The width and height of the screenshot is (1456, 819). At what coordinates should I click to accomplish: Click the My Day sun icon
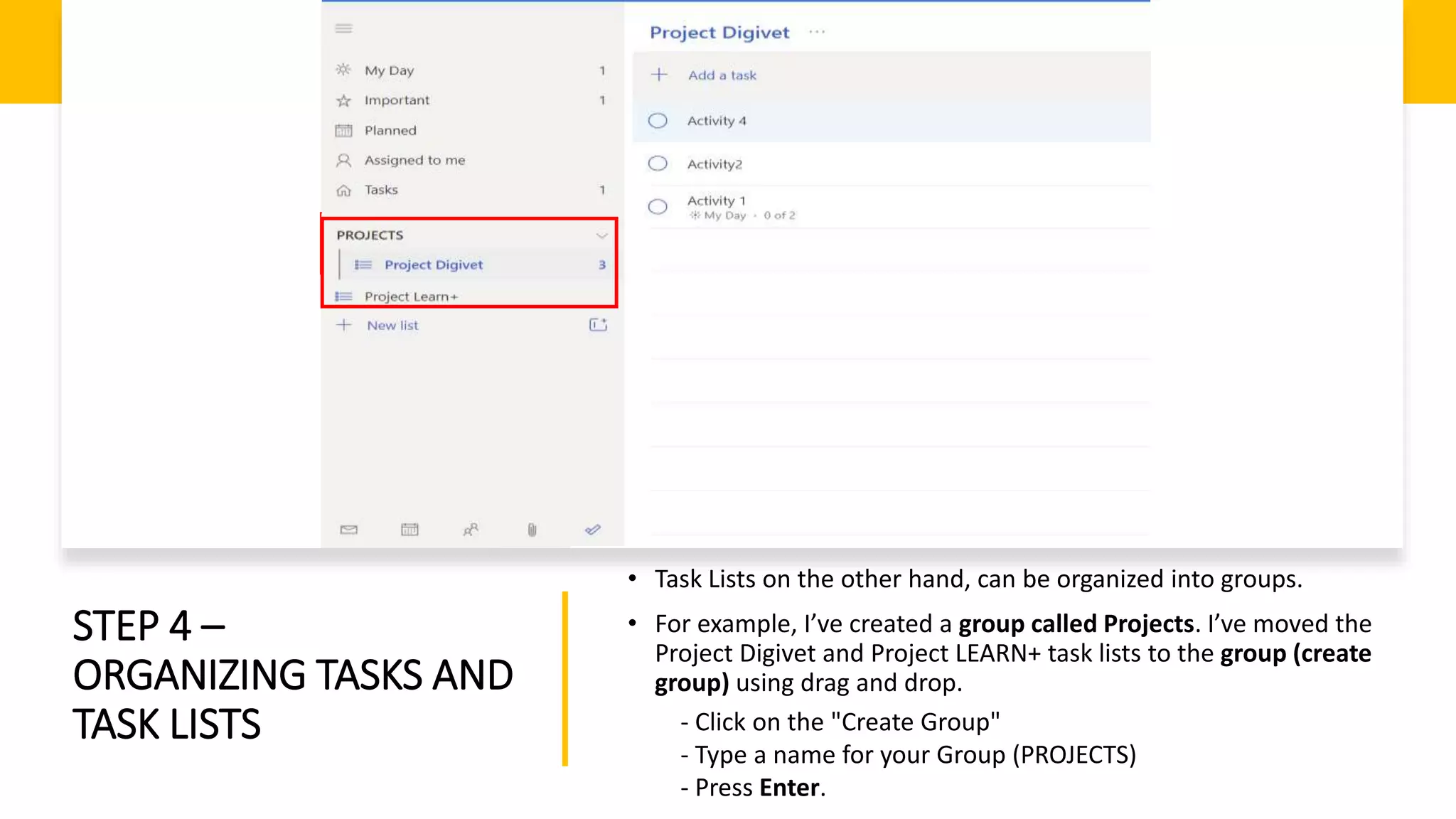(x=343, y=70)
